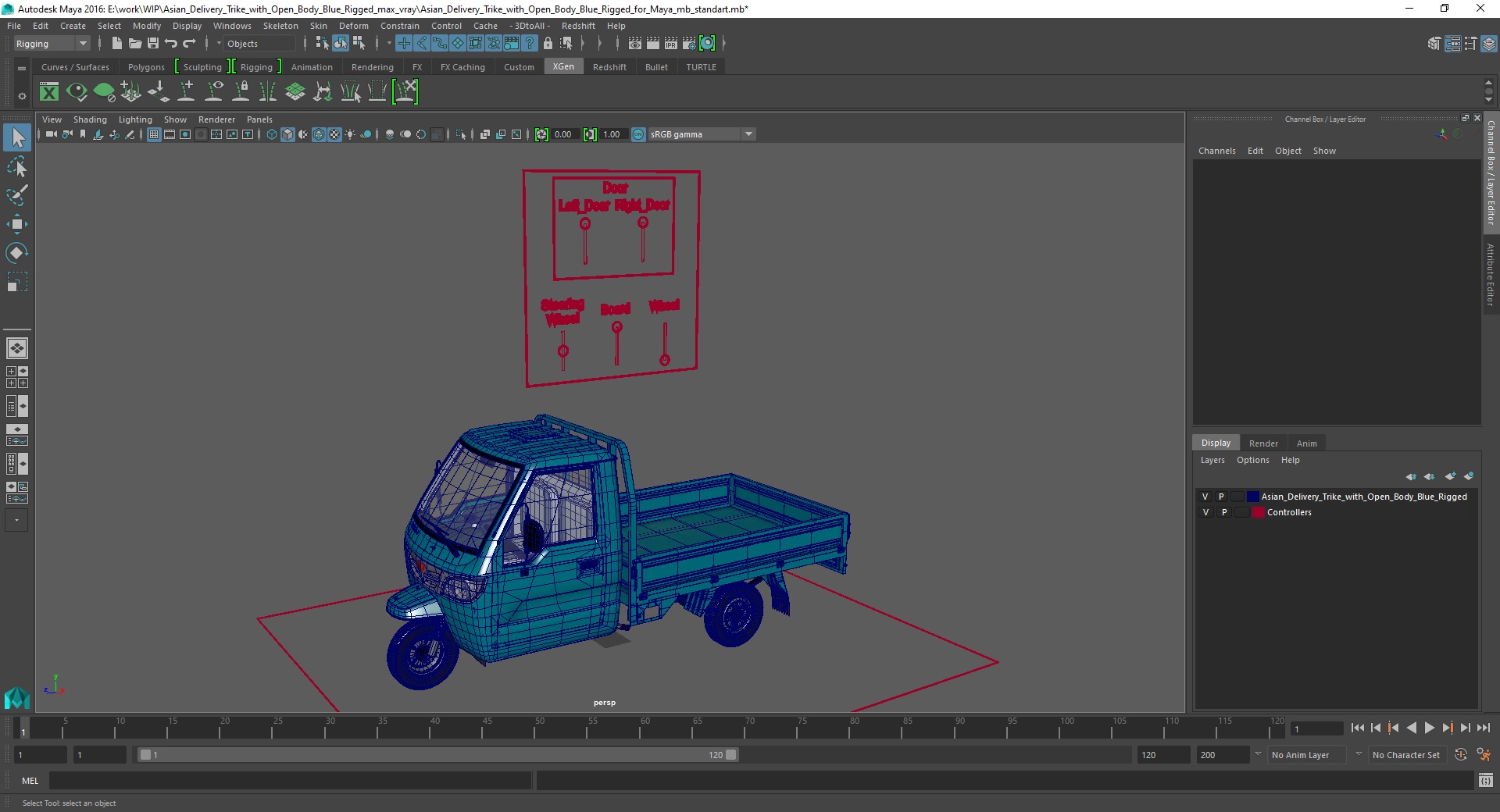Toggle use all lights in viewport
The width and height of the screenshot is (1500, 812).
coord(350,134)
